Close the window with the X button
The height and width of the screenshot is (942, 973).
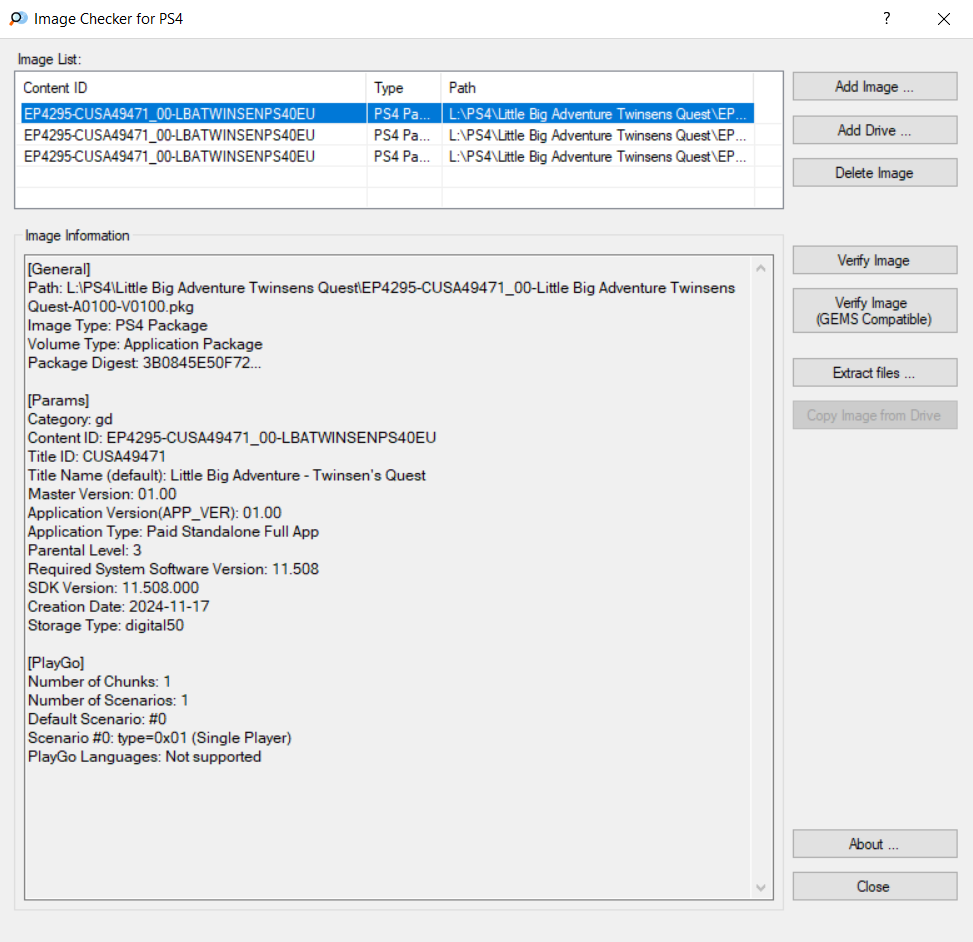(944, 19)
